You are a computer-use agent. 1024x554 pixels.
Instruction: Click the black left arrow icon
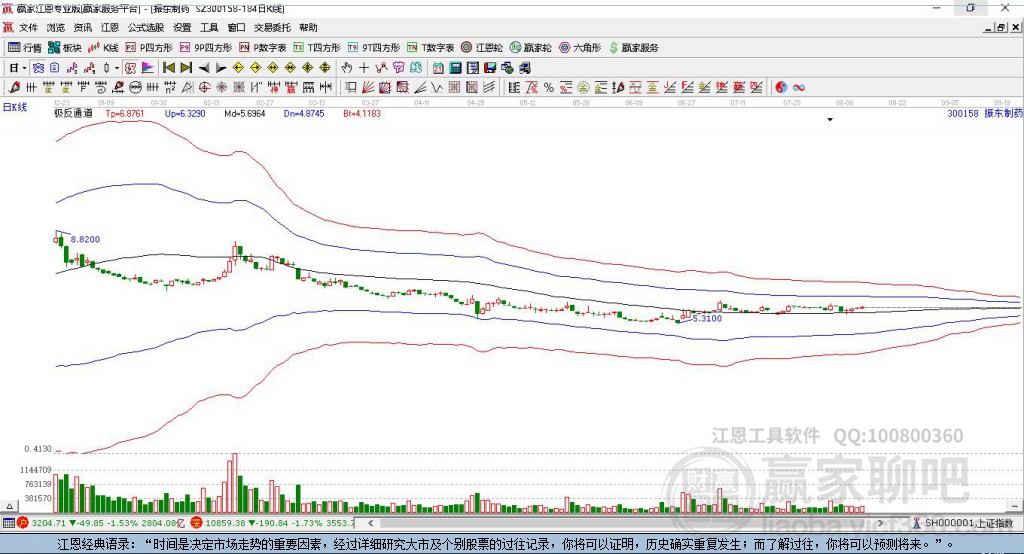tap(204, 68)
